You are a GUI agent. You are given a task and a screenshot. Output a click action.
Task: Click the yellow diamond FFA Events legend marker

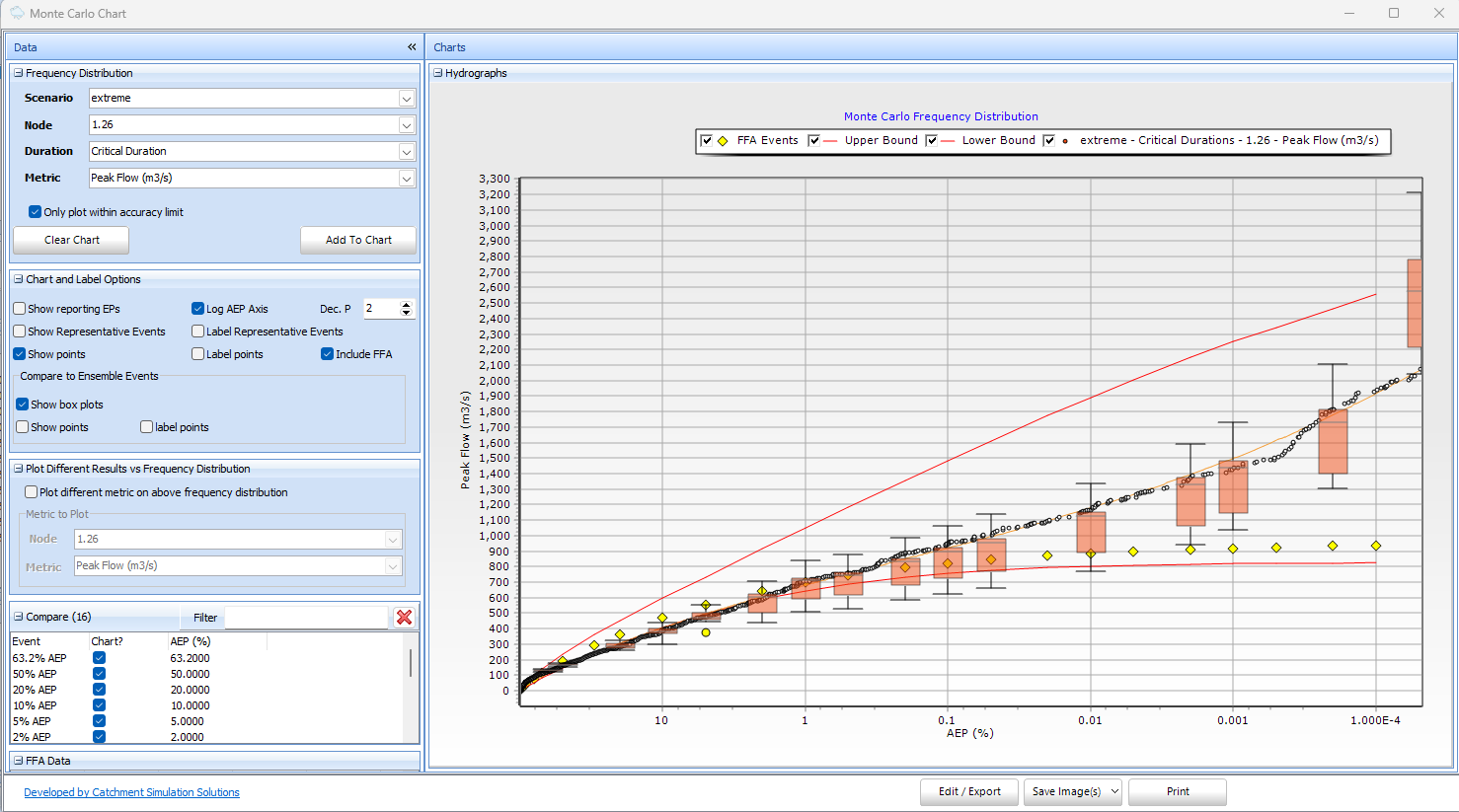(723, 141)
